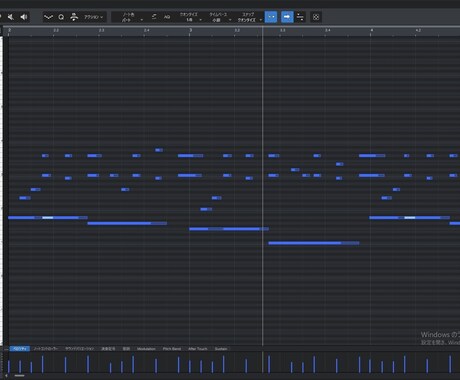Open the クオンタイズ value dropdown
This screenshot has width=460, height=380.
pos(190,17)
